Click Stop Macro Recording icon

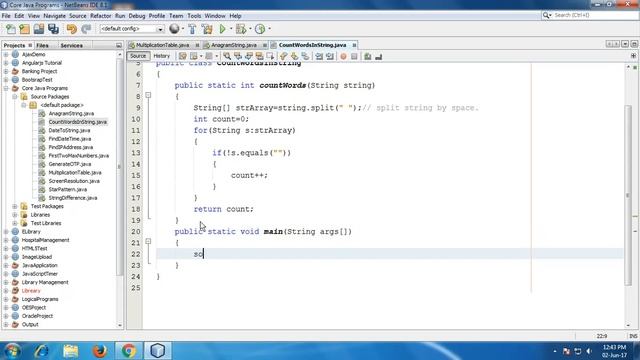pyautogui.click(x=354, y=56)
